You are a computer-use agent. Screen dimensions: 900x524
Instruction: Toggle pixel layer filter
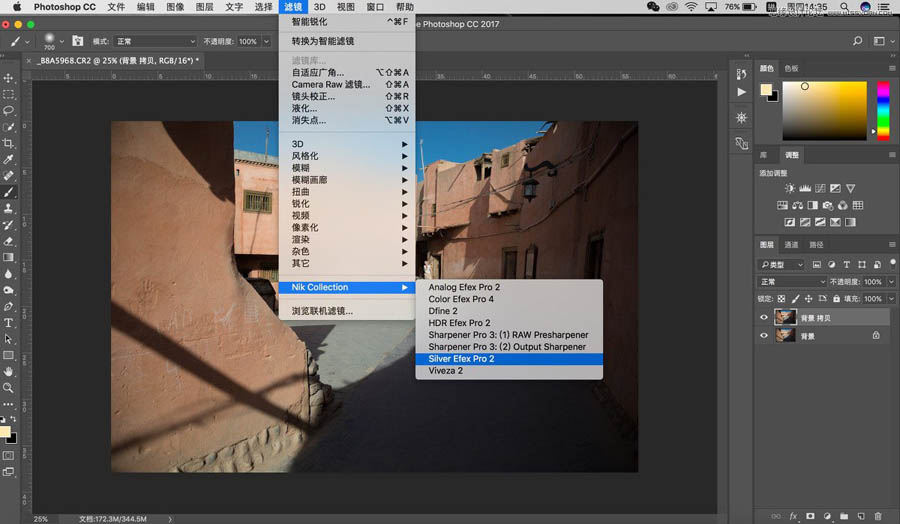click(x=816, y=265)
